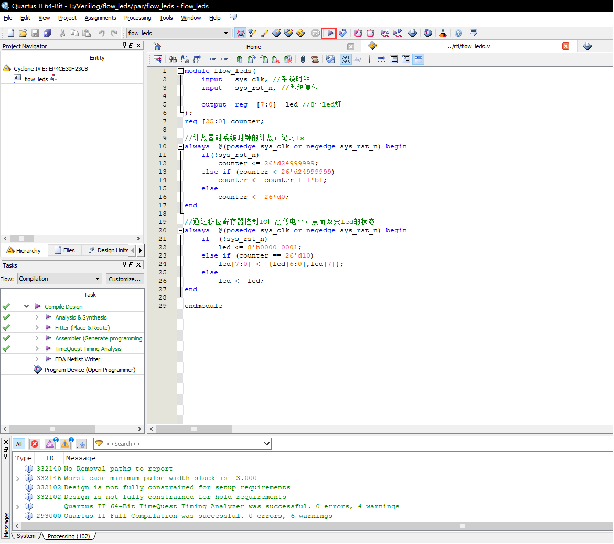Click the Save file disk icon
Viewport: 614px width, 544px height.
[x=35, y=33]
